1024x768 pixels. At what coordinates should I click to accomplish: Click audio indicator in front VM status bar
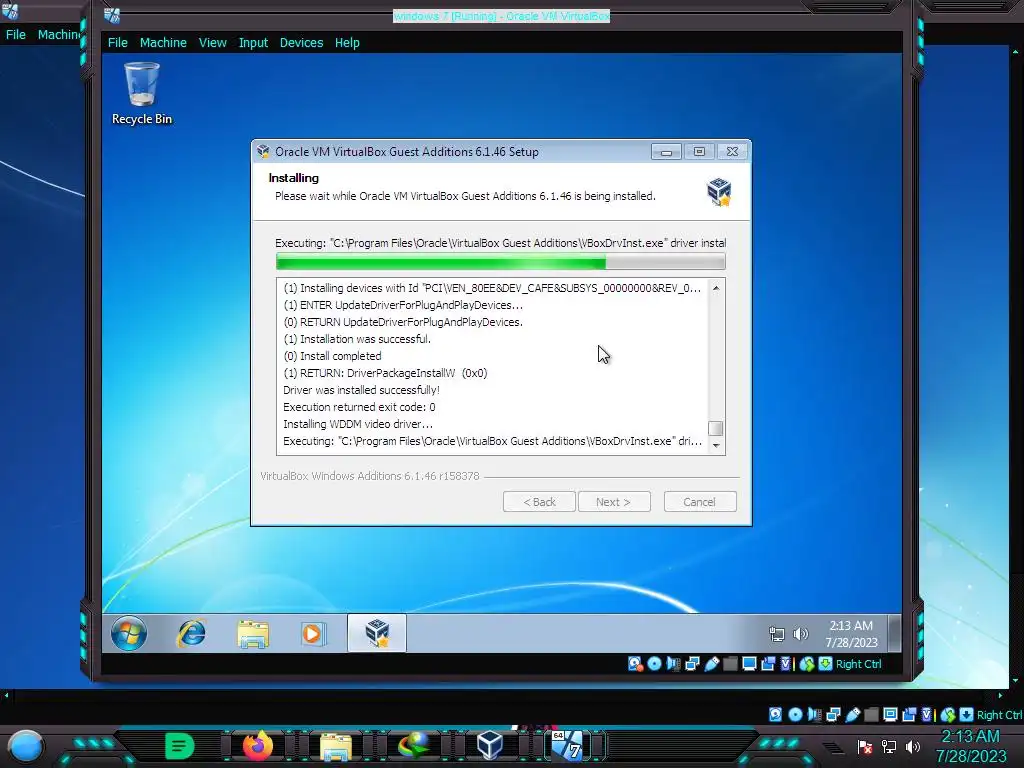click(x=673, y=664)
